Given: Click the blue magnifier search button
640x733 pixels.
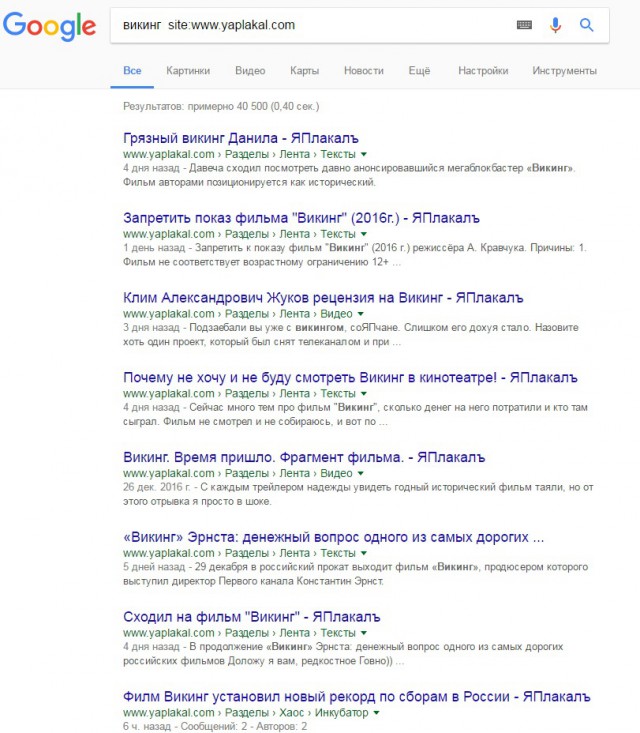Looking at the screenshot, I should click(586, 25).
